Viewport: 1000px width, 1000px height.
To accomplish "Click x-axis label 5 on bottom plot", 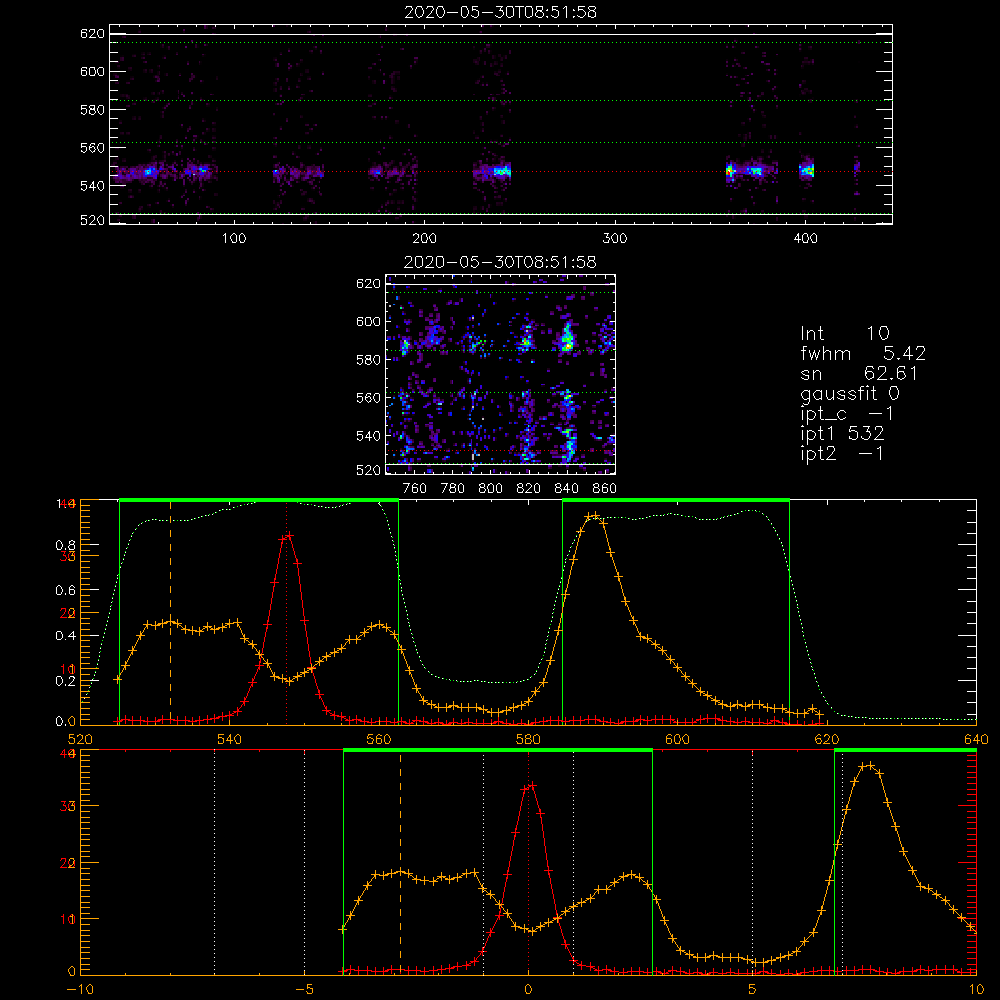I will tap(753, 990).
